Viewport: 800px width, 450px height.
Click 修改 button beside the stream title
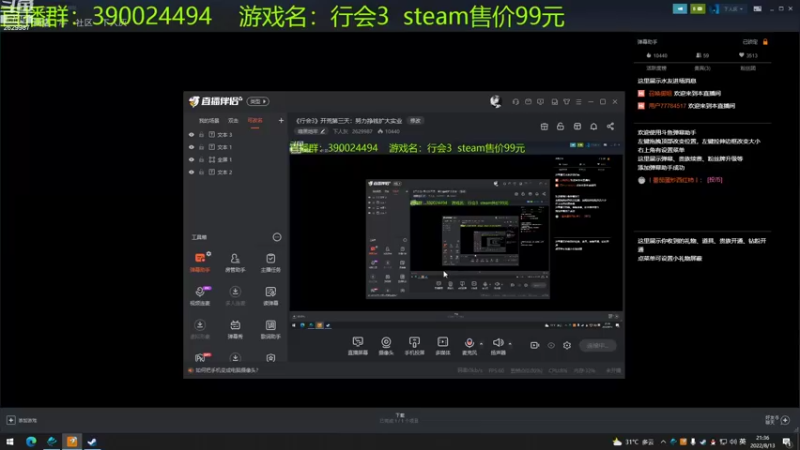pos(415,121)
